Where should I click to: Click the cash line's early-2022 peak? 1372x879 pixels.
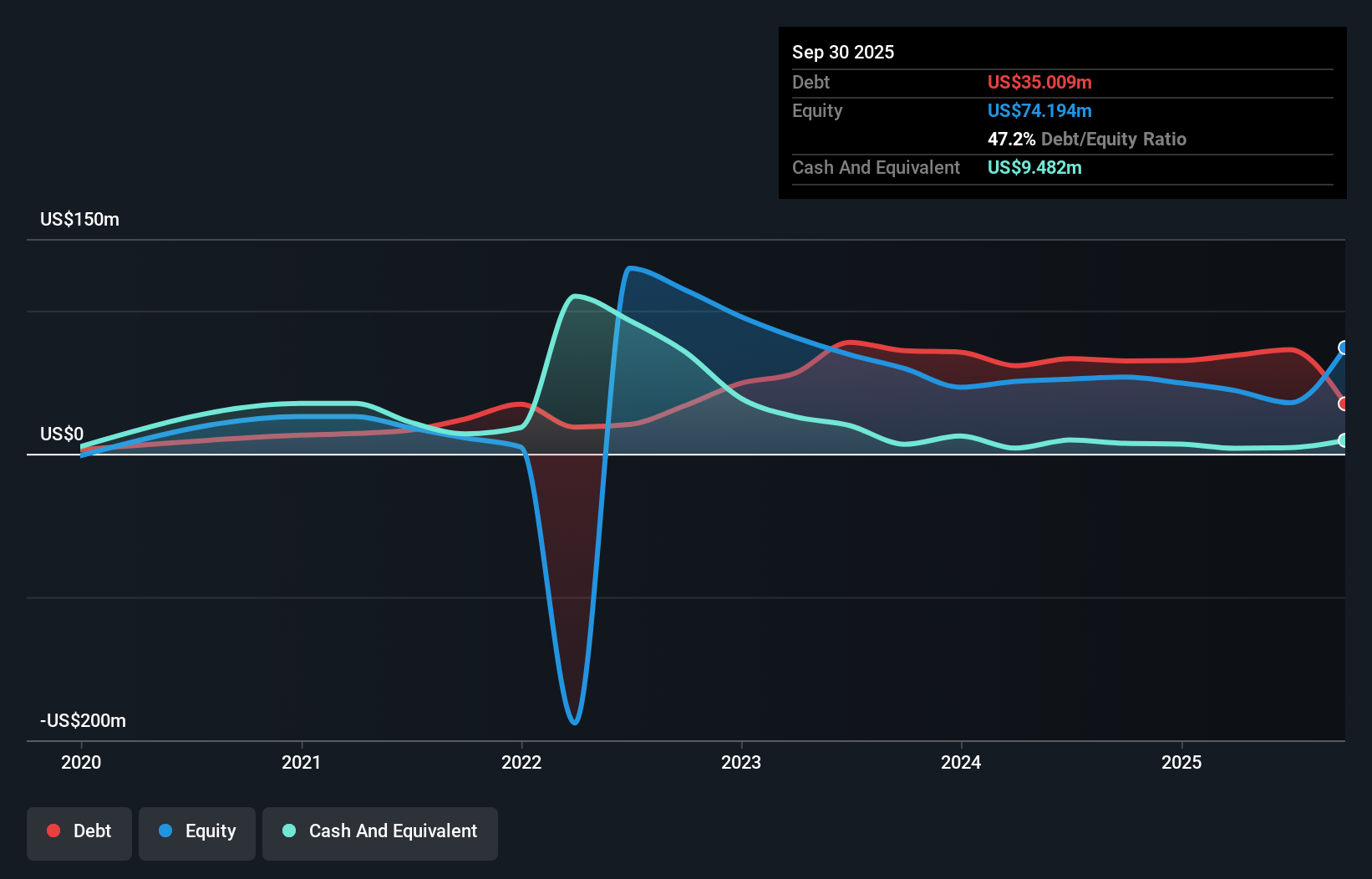tap(574, 296)
